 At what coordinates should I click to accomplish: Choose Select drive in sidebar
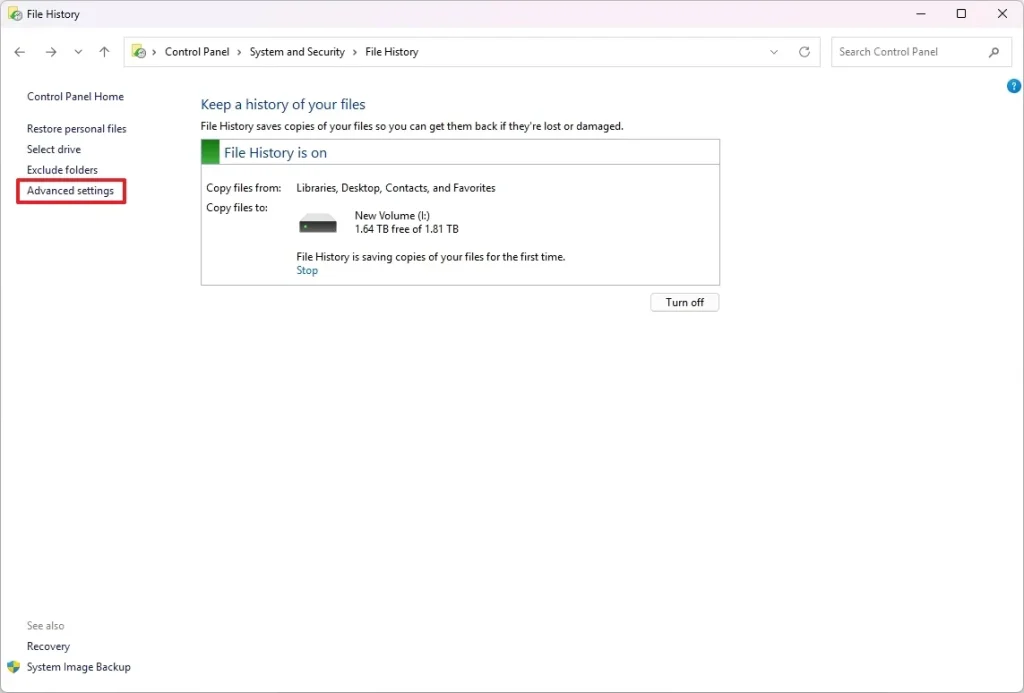click(x=54, y=149)
